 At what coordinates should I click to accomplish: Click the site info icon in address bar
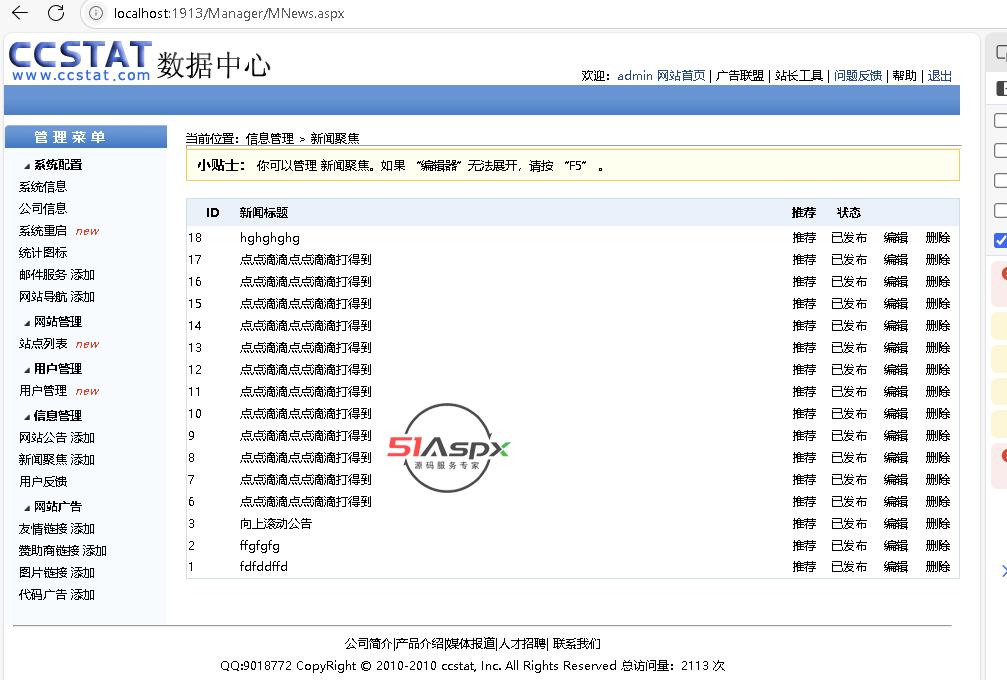tap(96, 13)
